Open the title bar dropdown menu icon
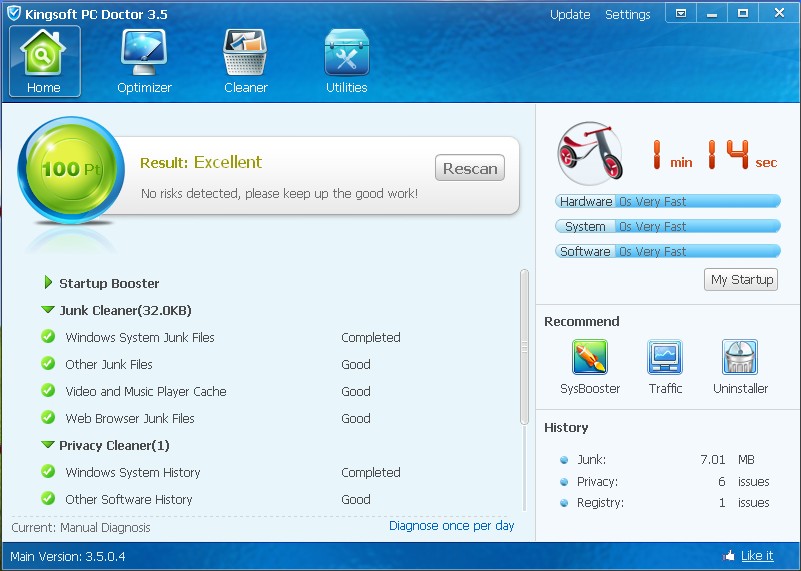This screenshot has height=571, width=801. 681,13
